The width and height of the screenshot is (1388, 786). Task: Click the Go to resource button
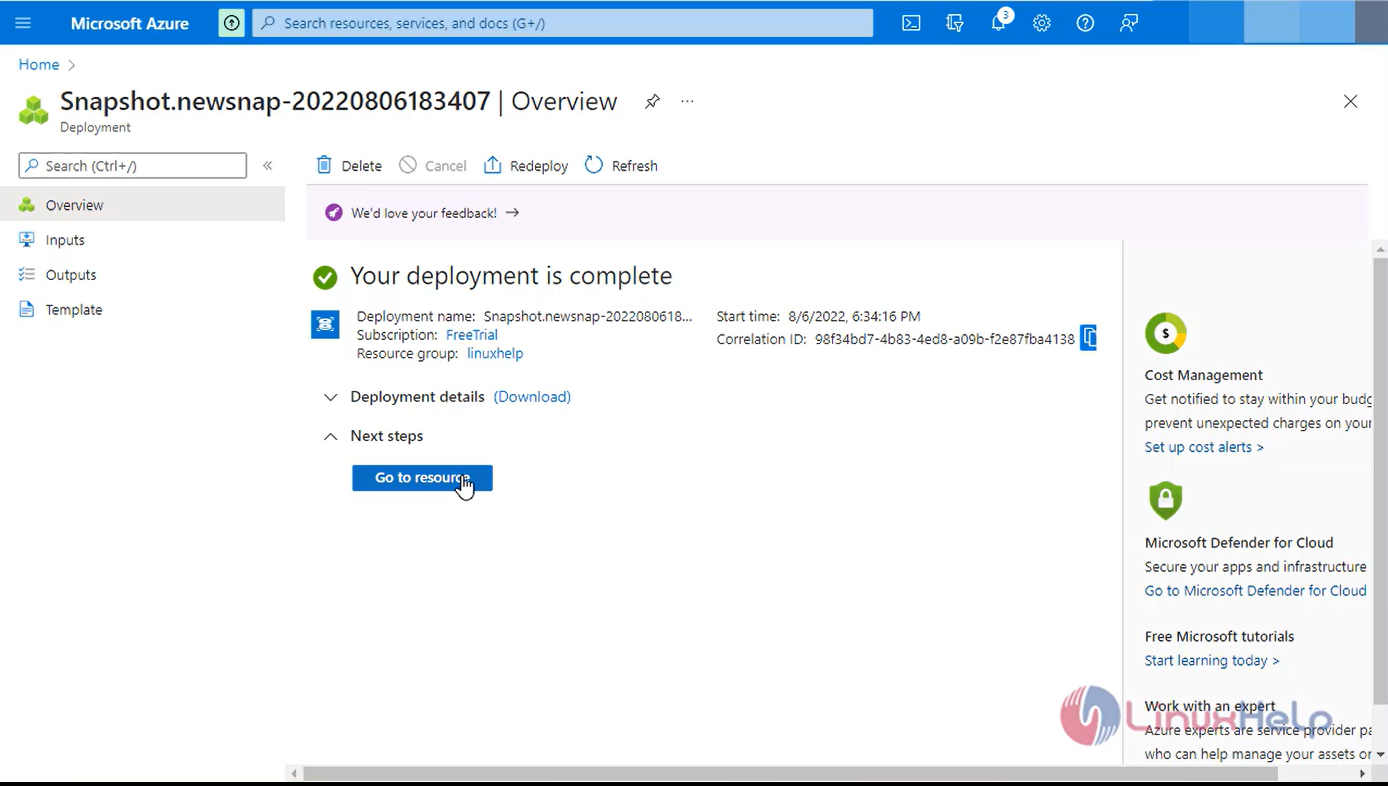tap(422, 478)
